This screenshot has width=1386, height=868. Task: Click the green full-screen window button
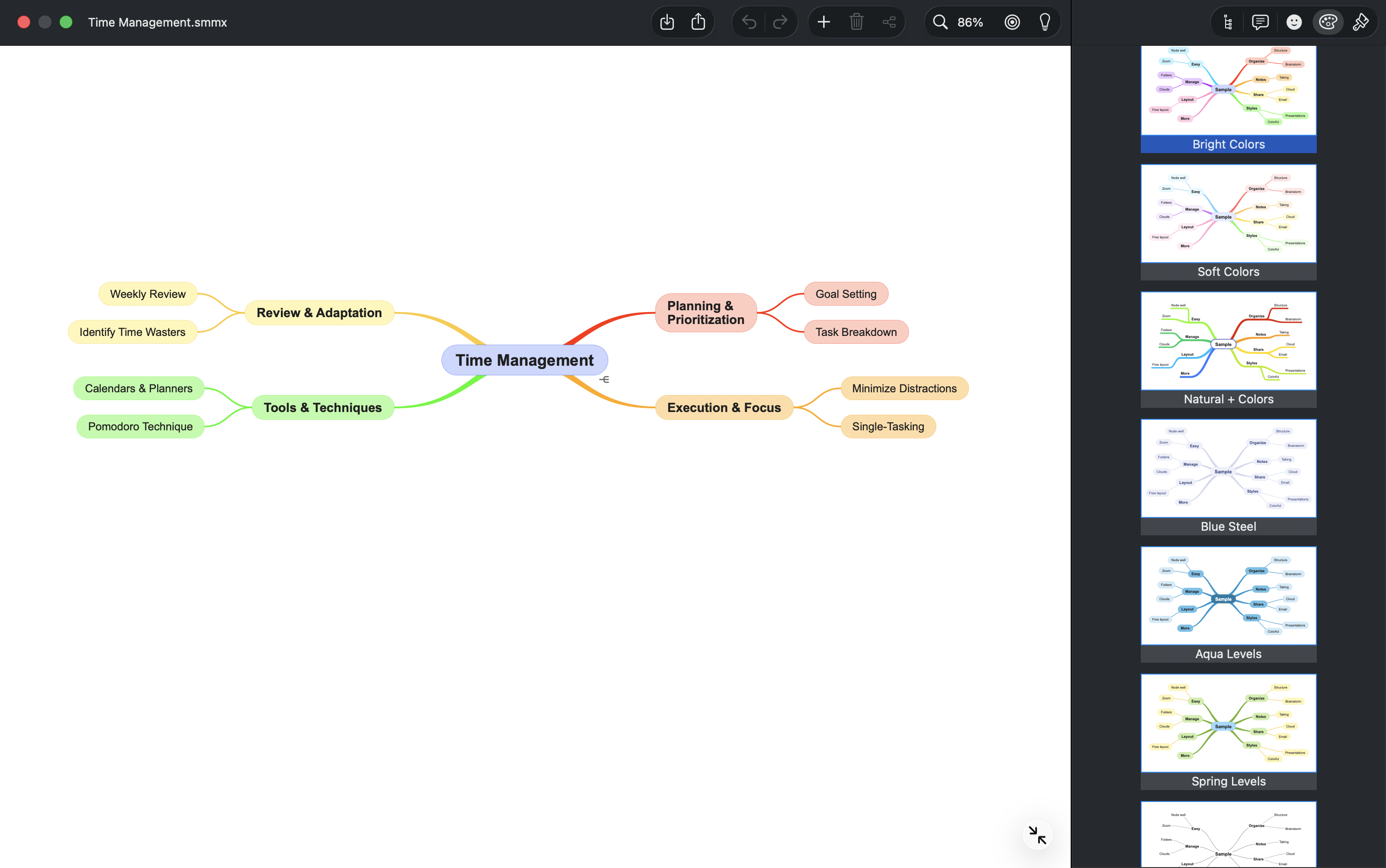(x=66, y=22)
